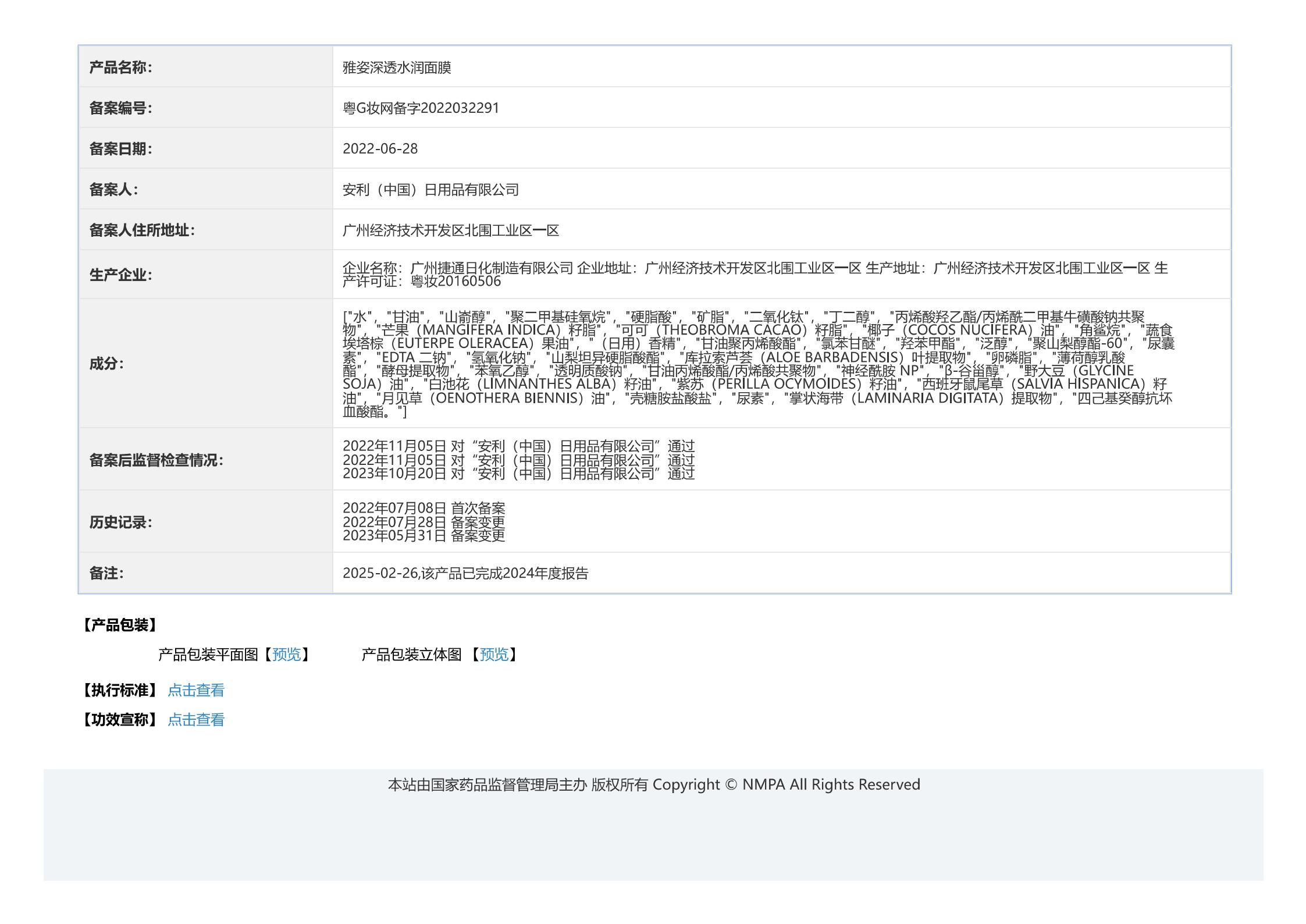Click 点击查看 next to 功效宣称
The image size is (1306, 924).
195,720
